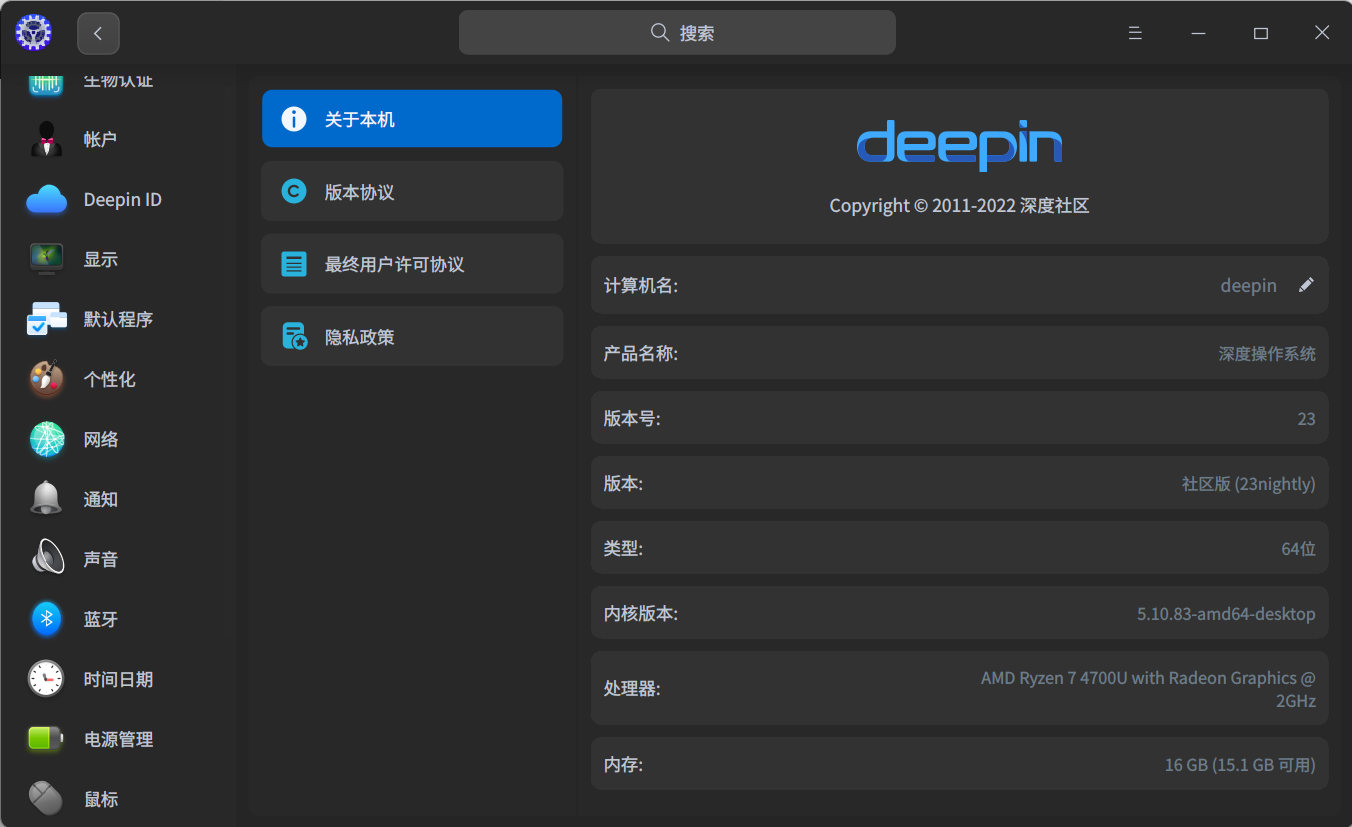This screenshot has height=827, width=1352.
Task: Open the 隐私政策 tab
Action: 412,336
